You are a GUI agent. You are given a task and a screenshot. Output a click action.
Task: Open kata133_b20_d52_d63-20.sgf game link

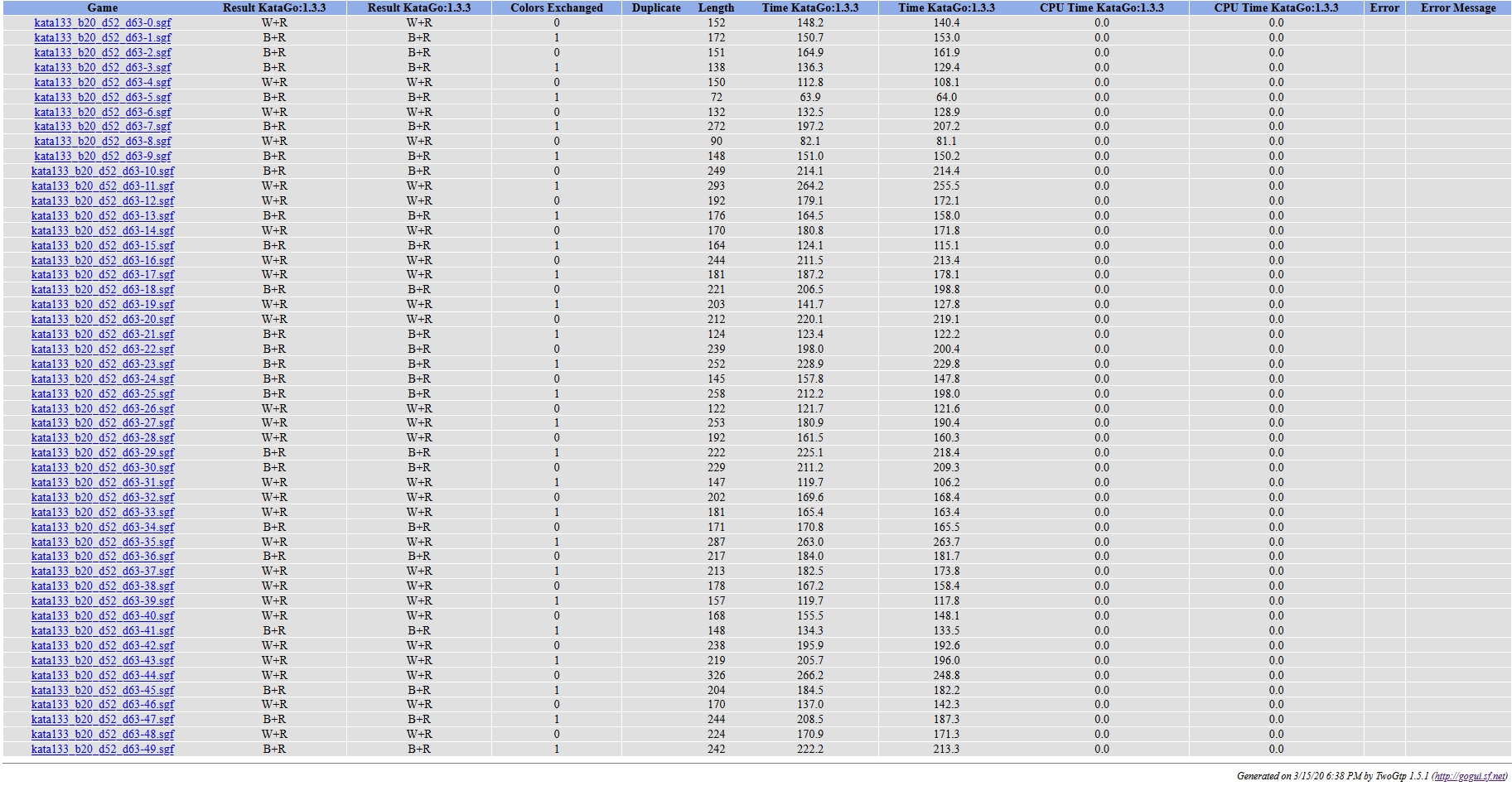point(103,320)
